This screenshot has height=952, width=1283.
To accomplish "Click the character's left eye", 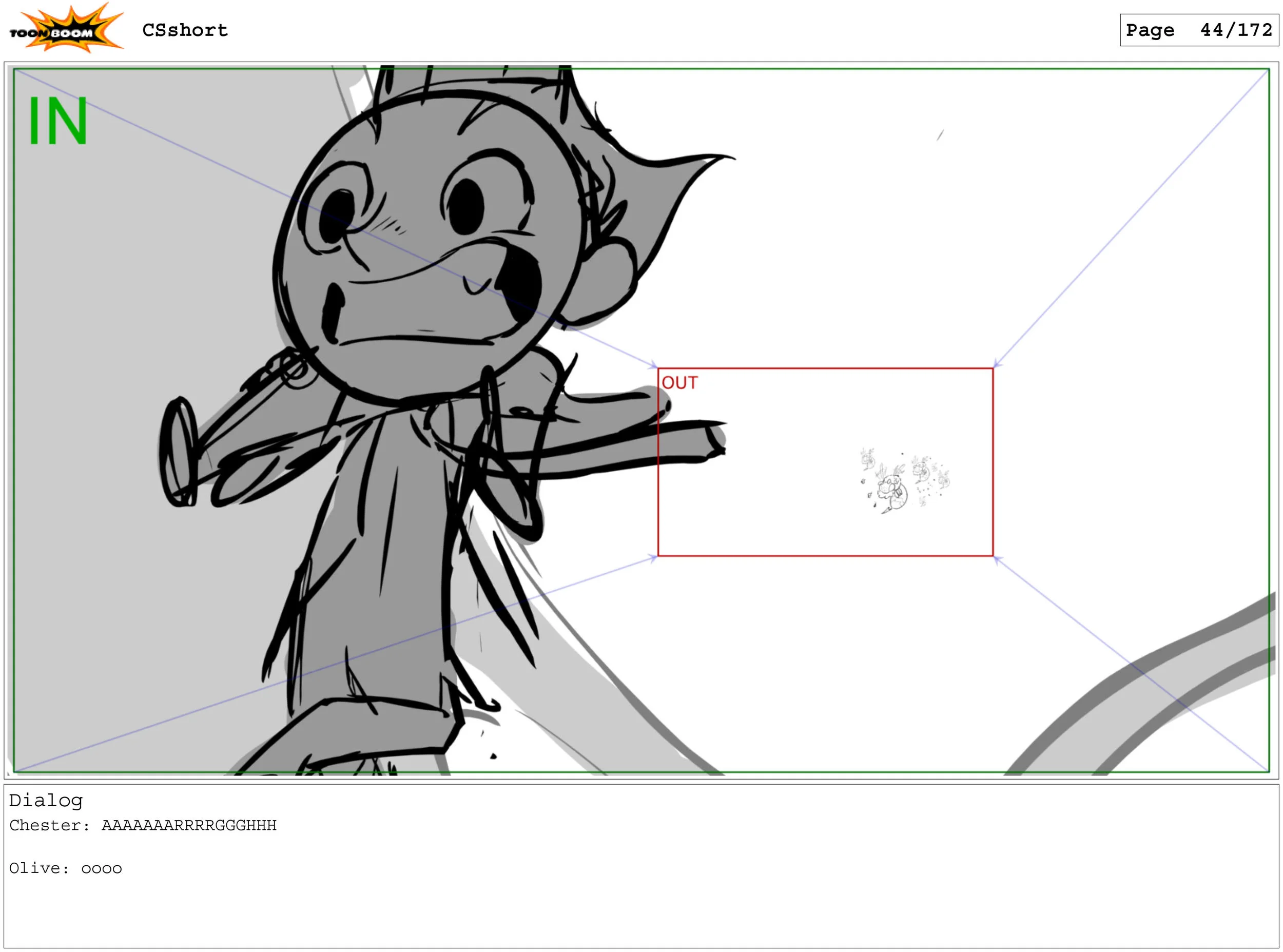I will pyautogui.click(x=339, y=216).
